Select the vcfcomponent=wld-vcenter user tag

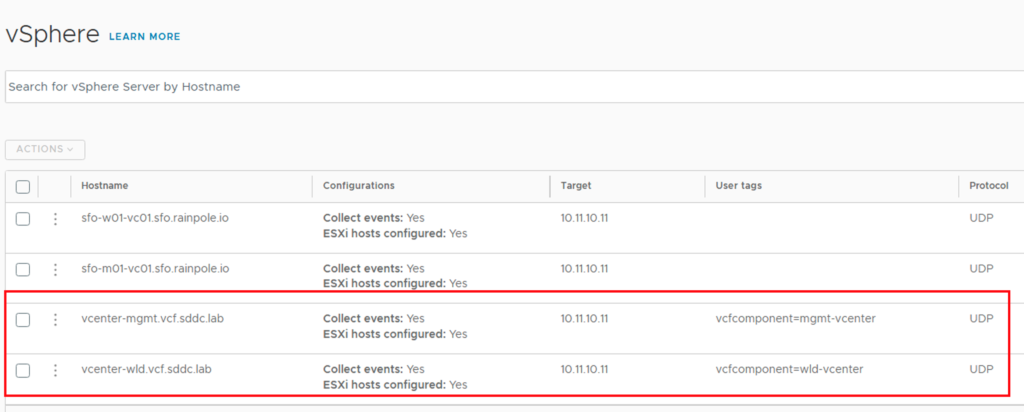click(x=789, y=370)
